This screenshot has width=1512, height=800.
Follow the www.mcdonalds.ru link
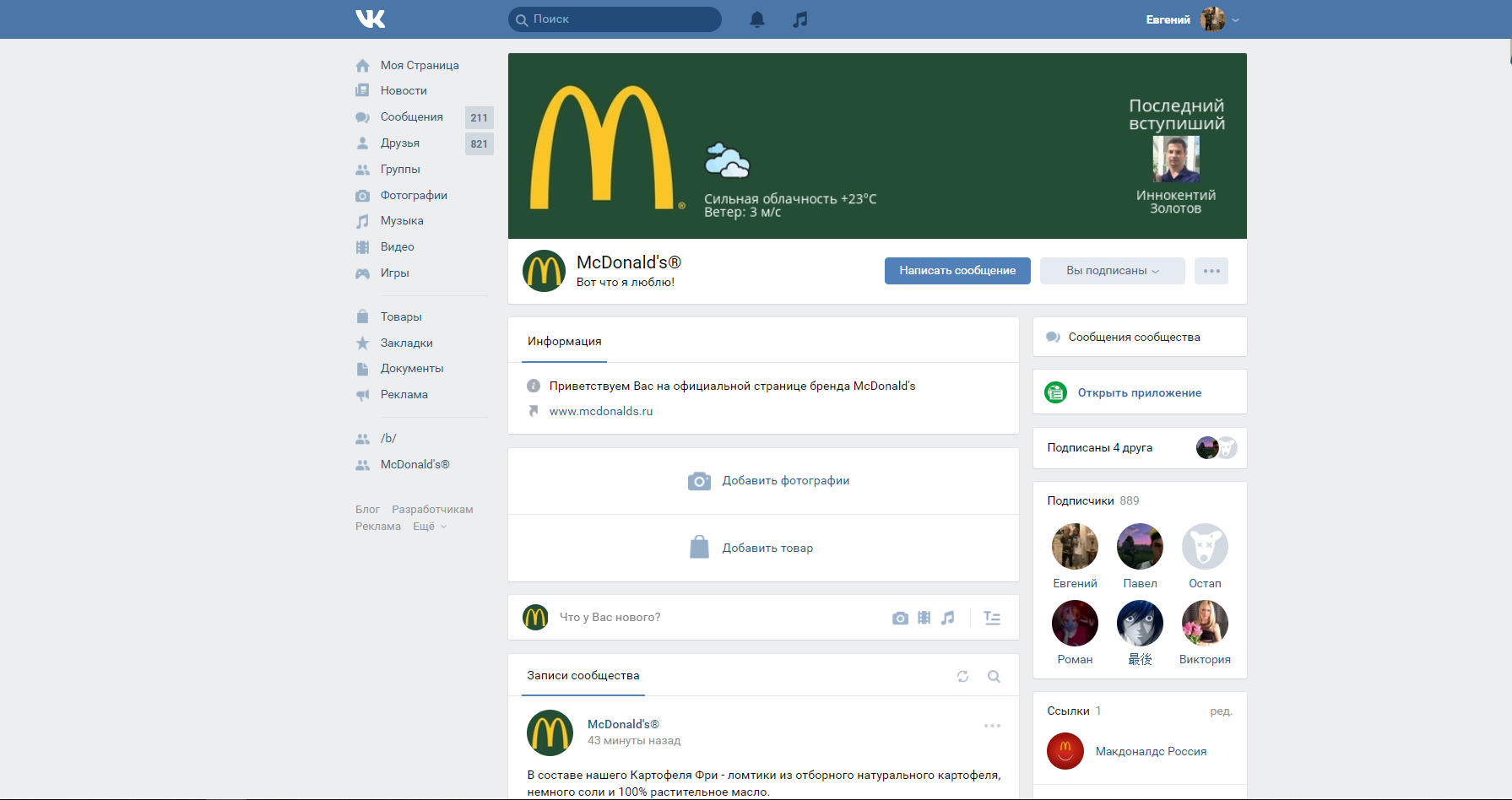coord(601,412)
